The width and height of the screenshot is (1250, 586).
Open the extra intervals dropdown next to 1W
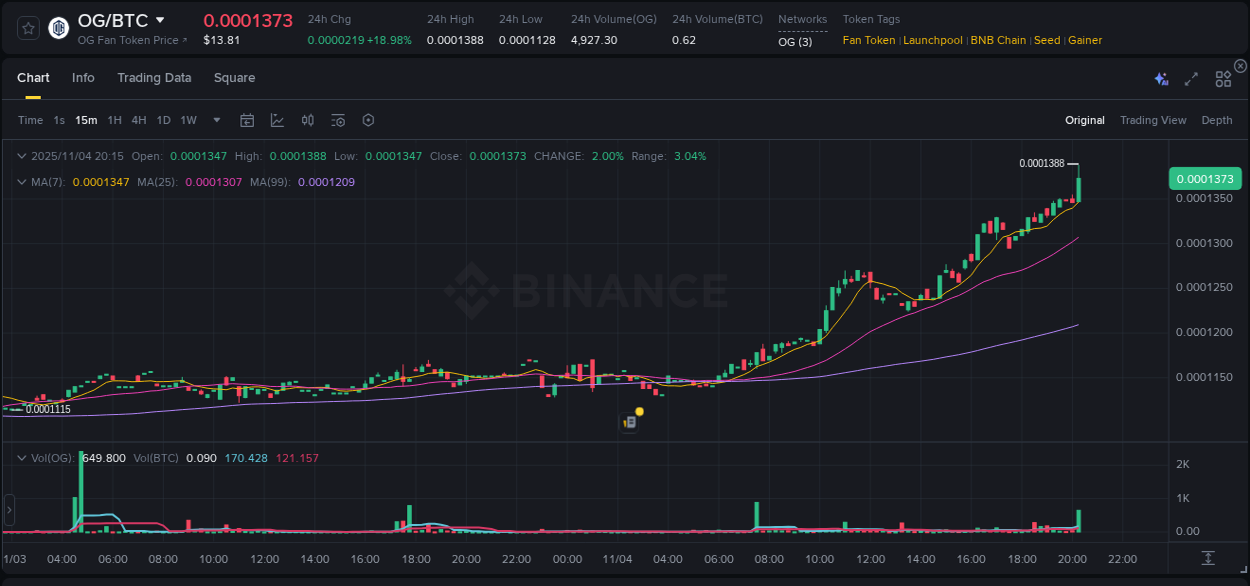[215, 120]
